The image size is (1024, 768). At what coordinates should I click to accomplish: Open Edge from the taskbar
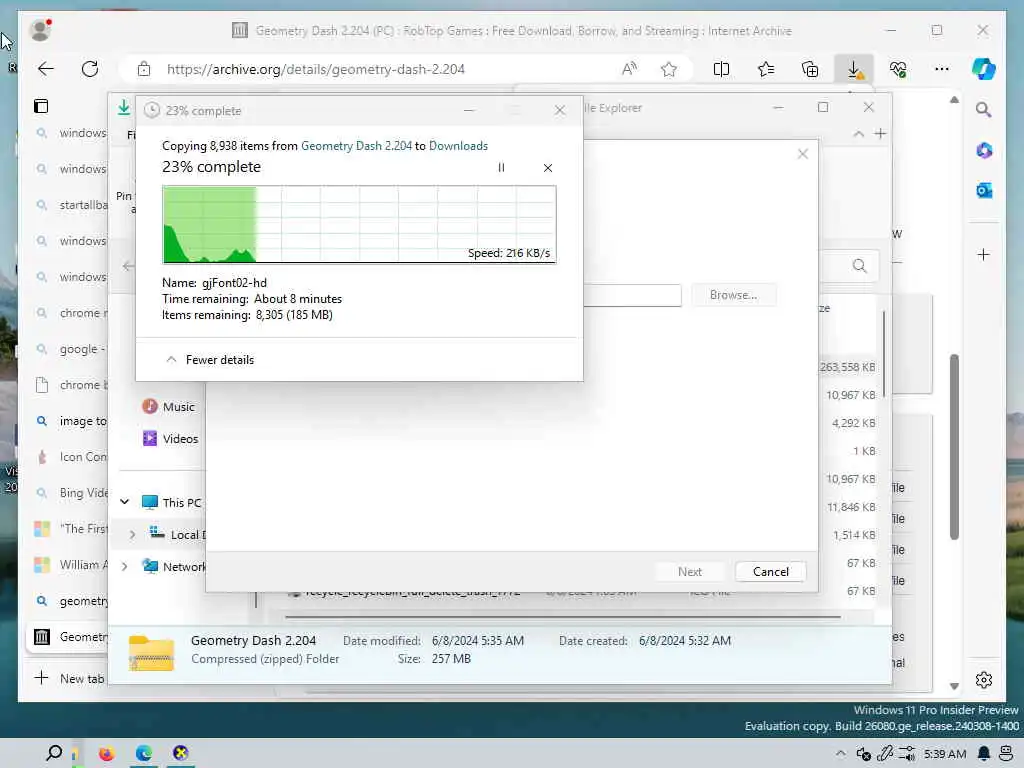point(144,754)
